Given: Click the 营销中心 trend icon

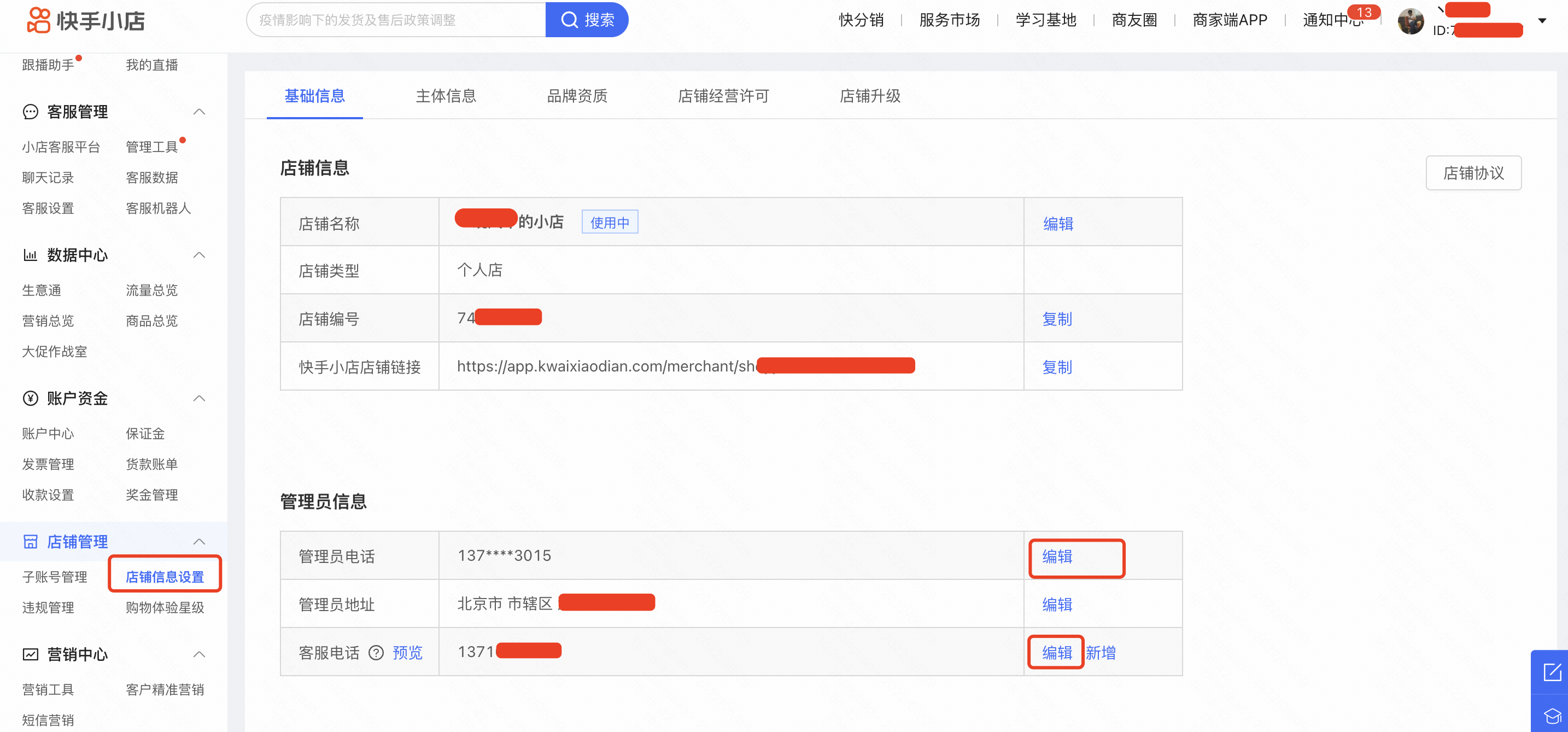Looking at the screenshot, I should (x=31, y=654).
